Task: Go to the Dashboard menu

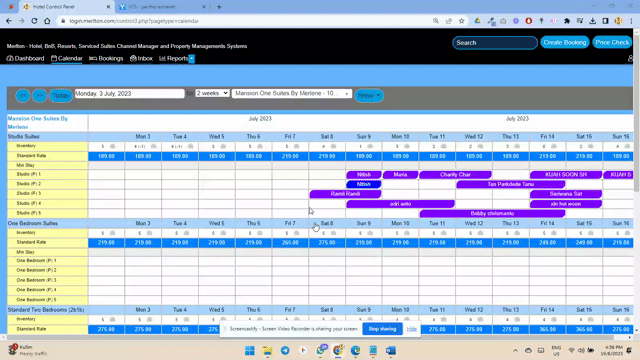Action: (x=25, y=58)
